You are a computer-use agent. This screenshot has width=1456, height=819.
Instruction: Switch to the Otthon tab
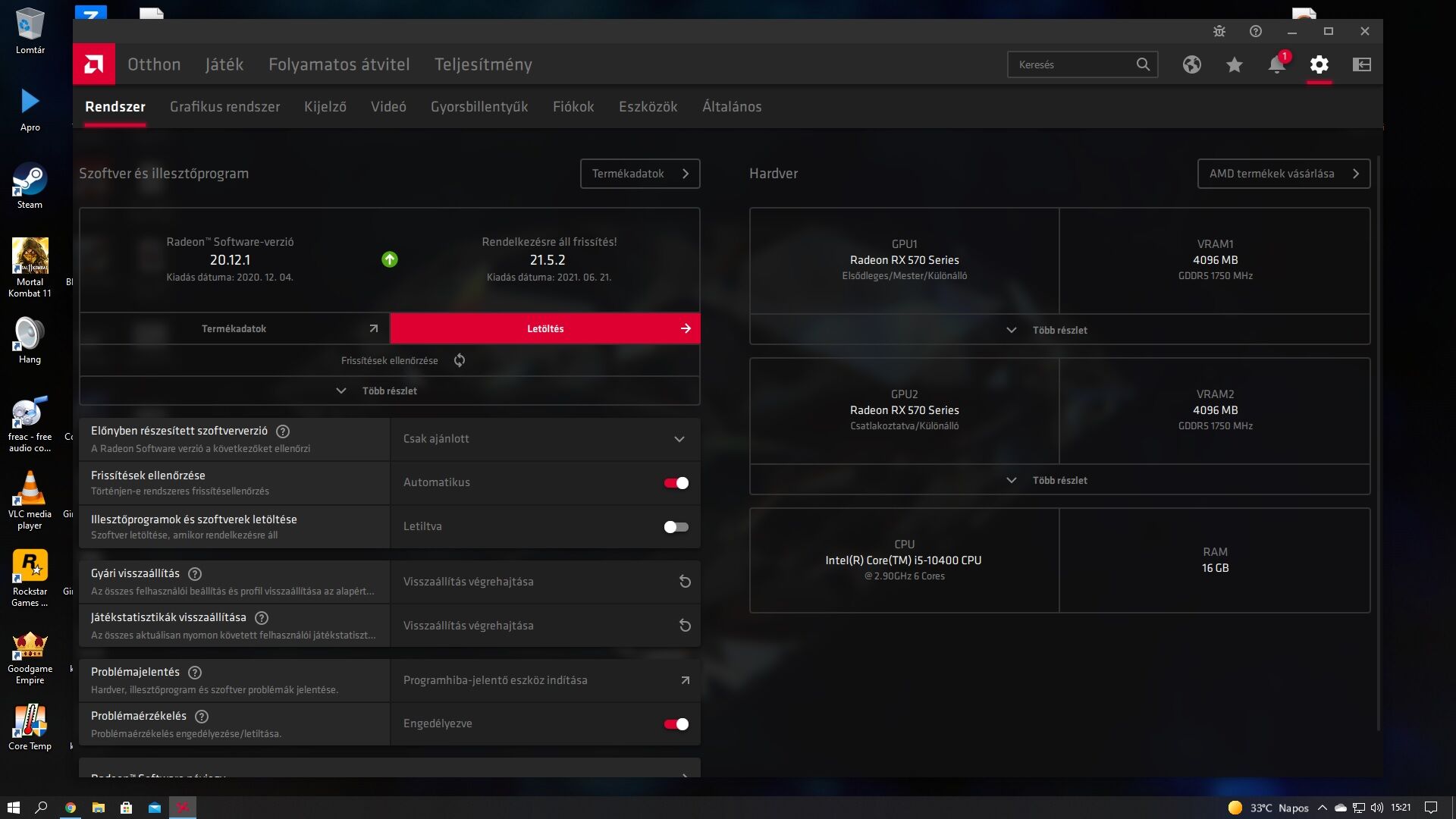[154, 64]
